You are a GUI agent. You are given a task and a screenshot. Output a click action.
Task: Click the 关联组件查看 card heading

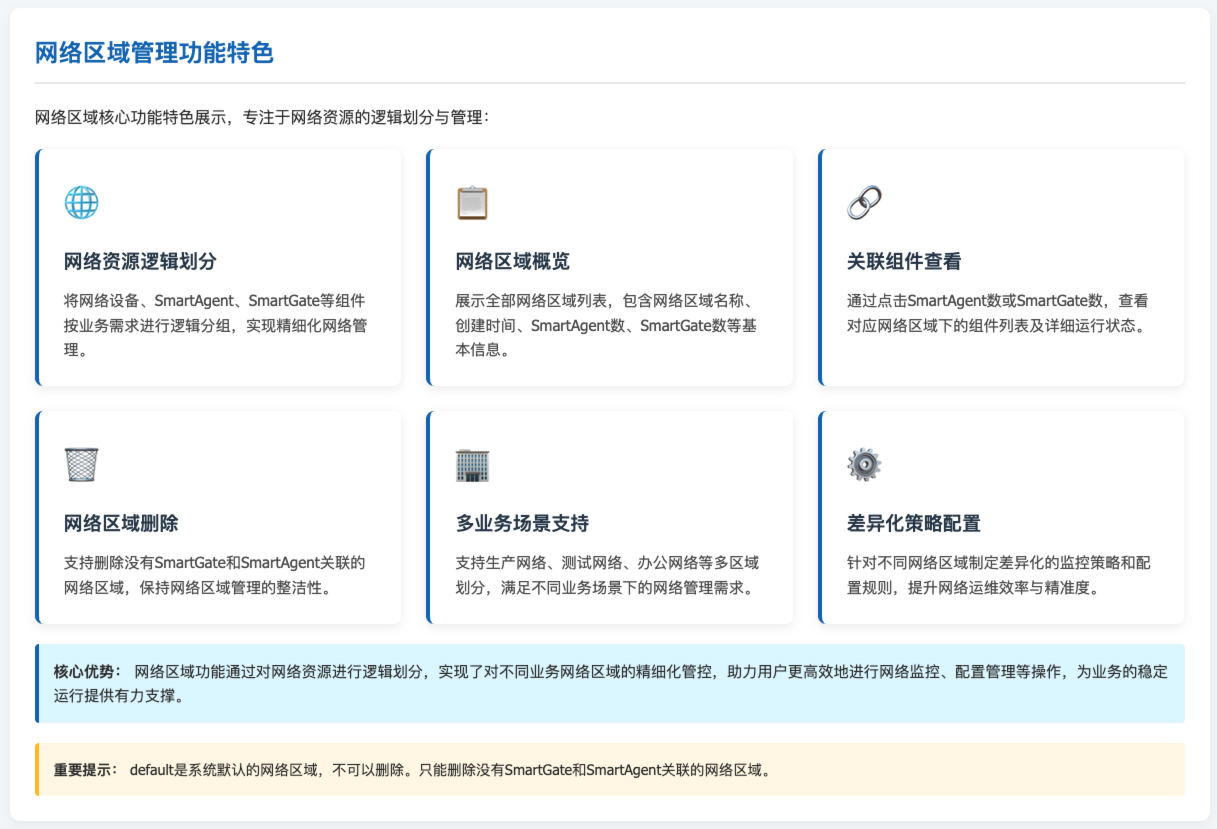tap(904, 262)
